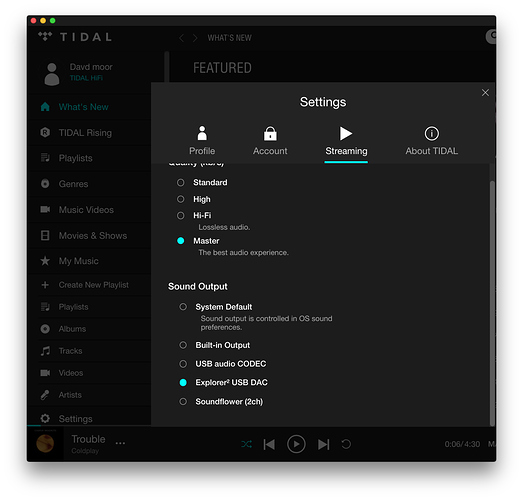Screen dimensions: 523x500
Task: Select Standard streaming quality
Action: pos(180,182)
